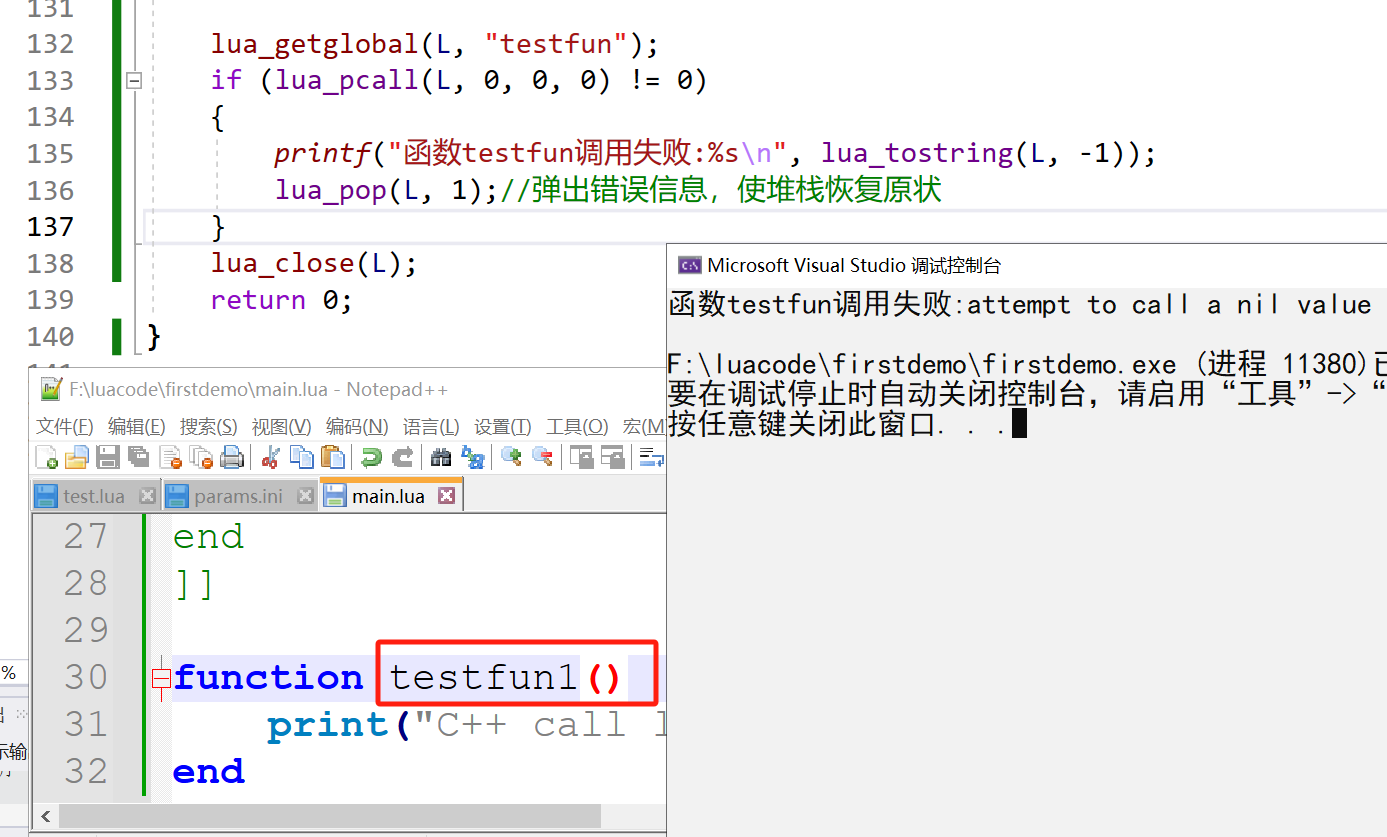
Task: Click the Synchronize Horizontal Scrolling icon
Action: (x=613, y=457)
